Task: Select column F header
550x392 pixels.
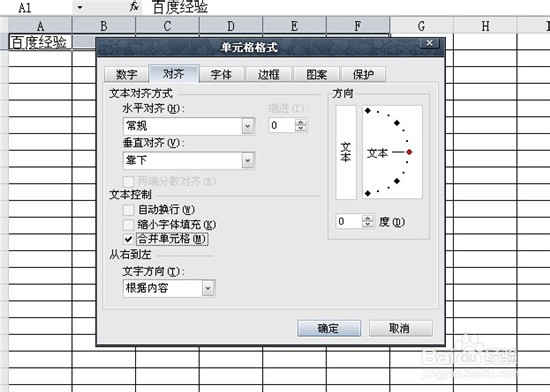Action: pyautogui.click(x=358, y=26)
